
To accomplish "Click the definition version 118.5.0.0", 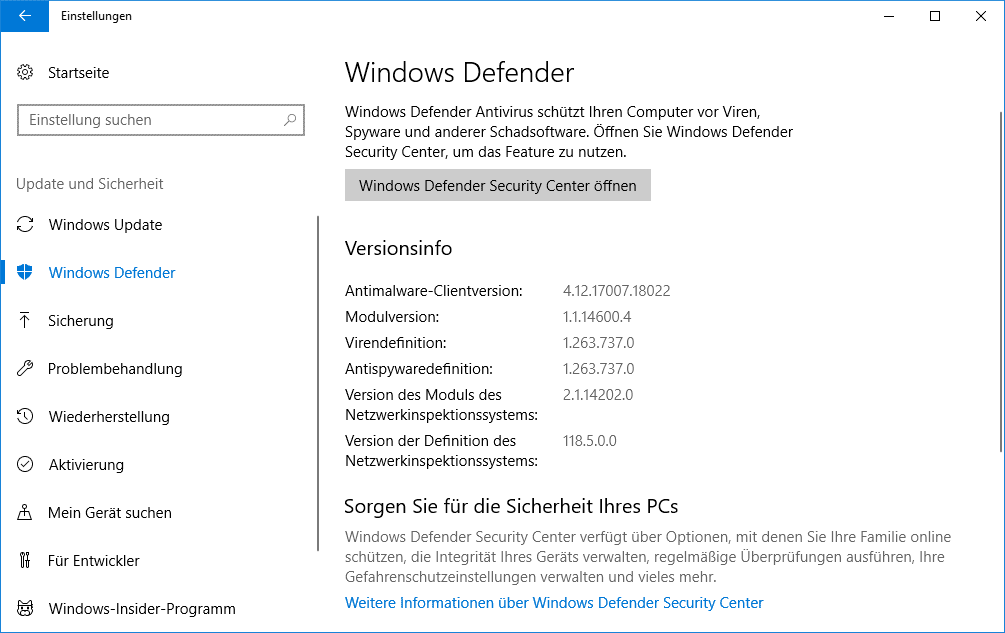I will pyautogui.click(x=590, y=441).
